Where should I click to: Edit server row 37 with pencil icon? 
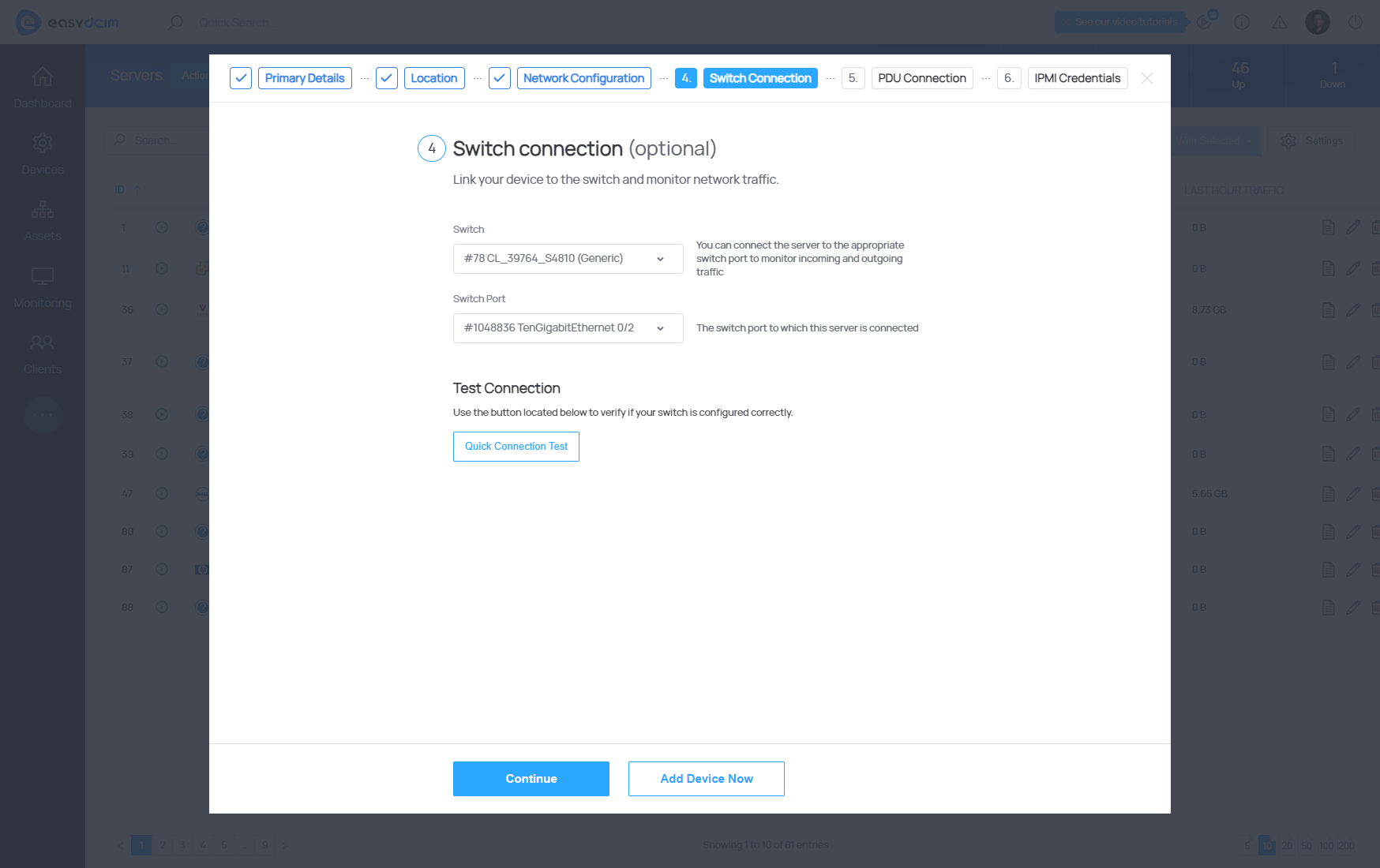[1353, 361]
